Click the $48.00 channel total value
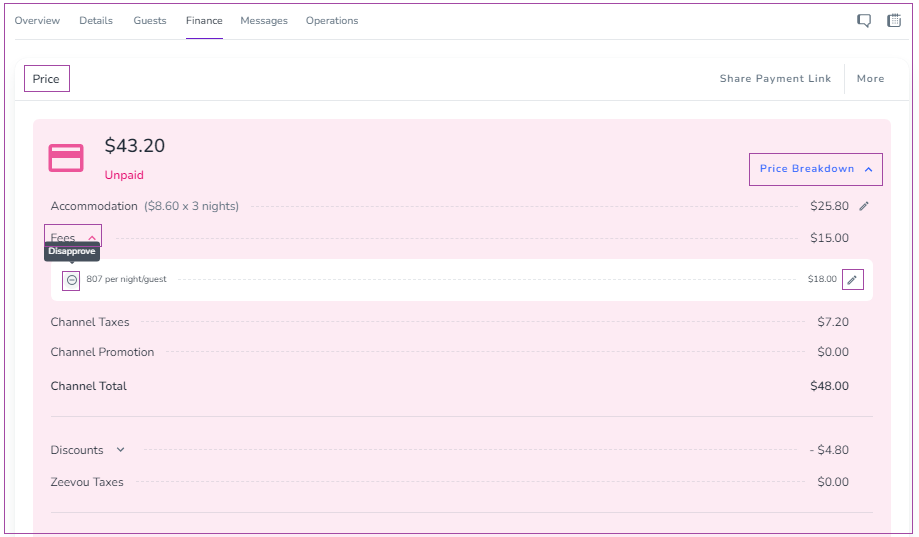 829,386
